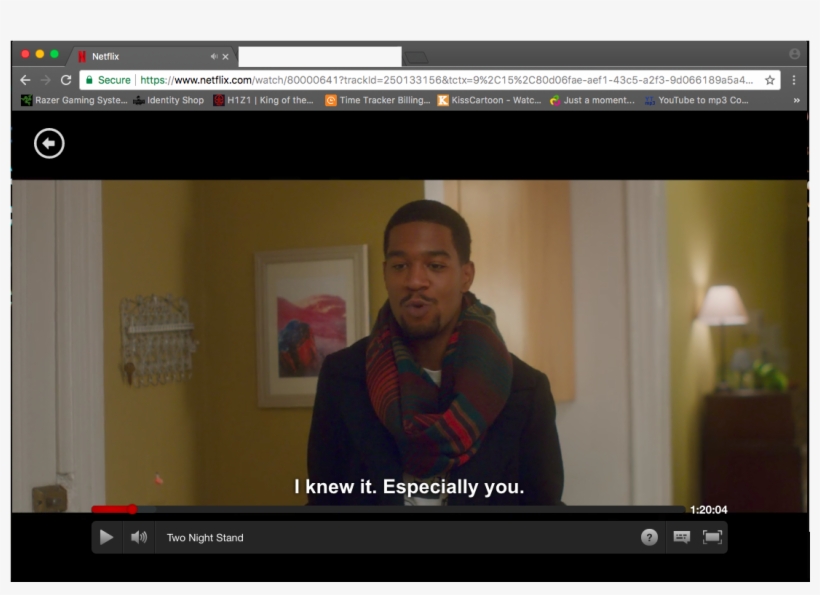This screenshot has width=820, height=595.
Task: Open YouTube to mp3 Co... bookmark
Action: [x=697, y=100]
